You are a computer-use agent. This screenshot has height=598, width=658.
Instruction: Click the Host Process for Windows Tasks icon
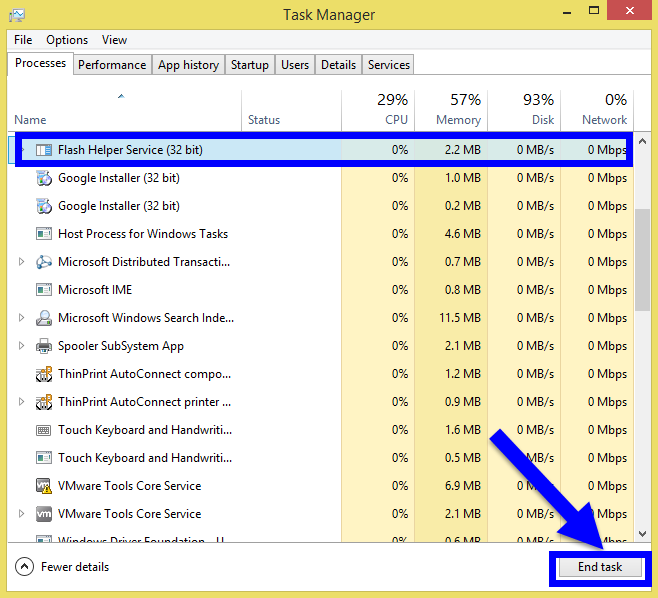click(x=44, y=234)
